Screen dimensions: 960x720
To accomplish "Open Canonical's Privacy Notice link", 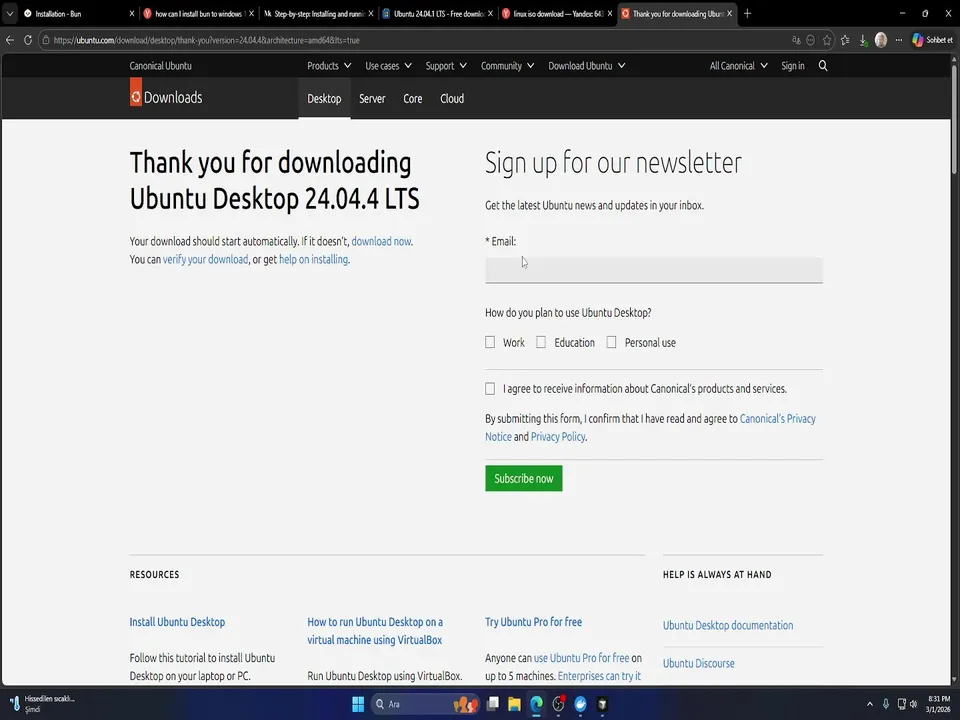I will click(x=778, y=419).
